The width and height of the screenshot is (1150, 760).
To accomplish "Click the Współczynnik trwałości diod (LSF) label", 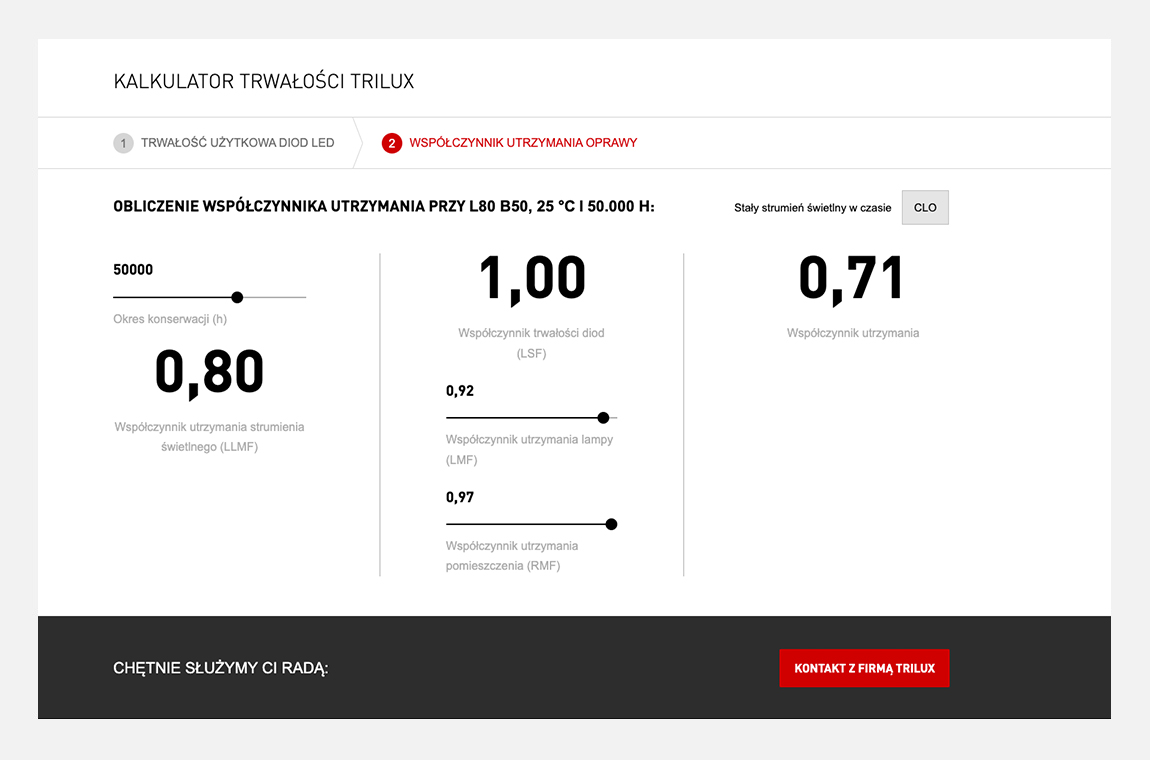I will coord(532,343).
